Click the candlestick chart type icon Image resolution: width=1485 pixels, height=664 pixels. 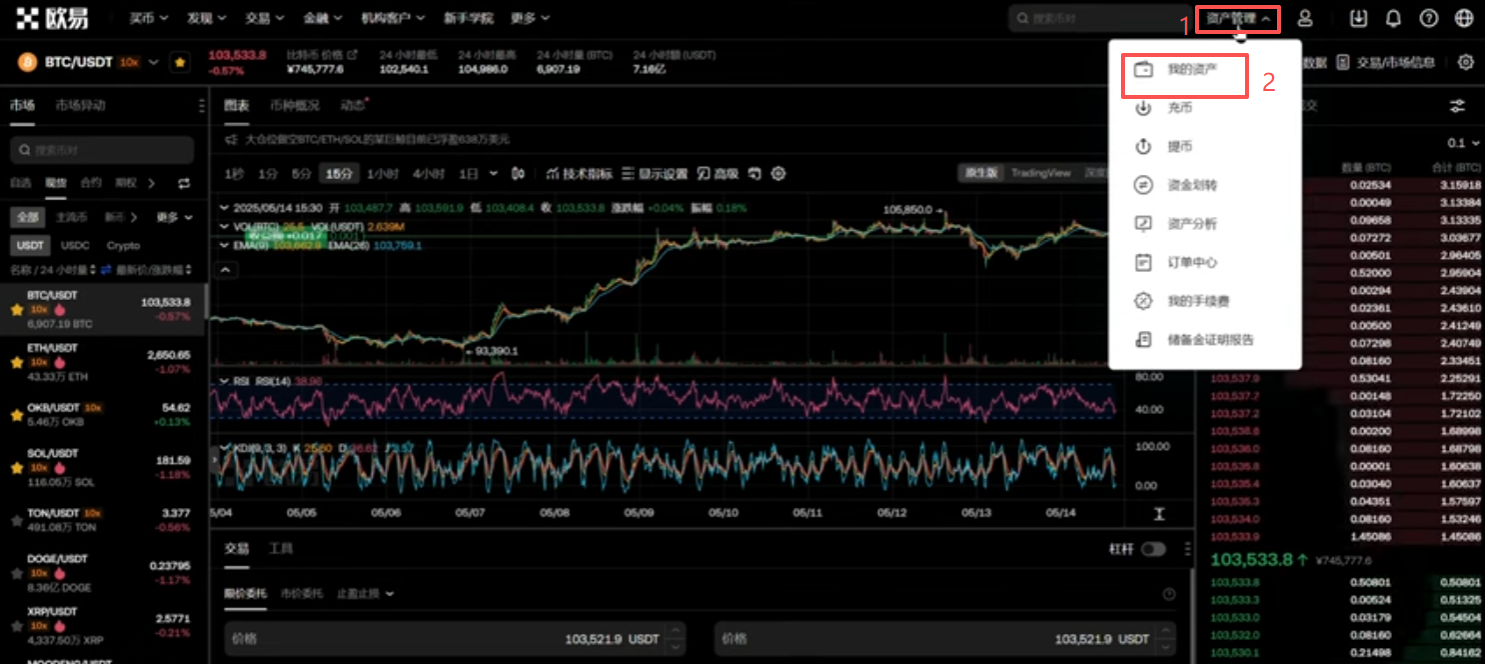(x=518, y=173)
